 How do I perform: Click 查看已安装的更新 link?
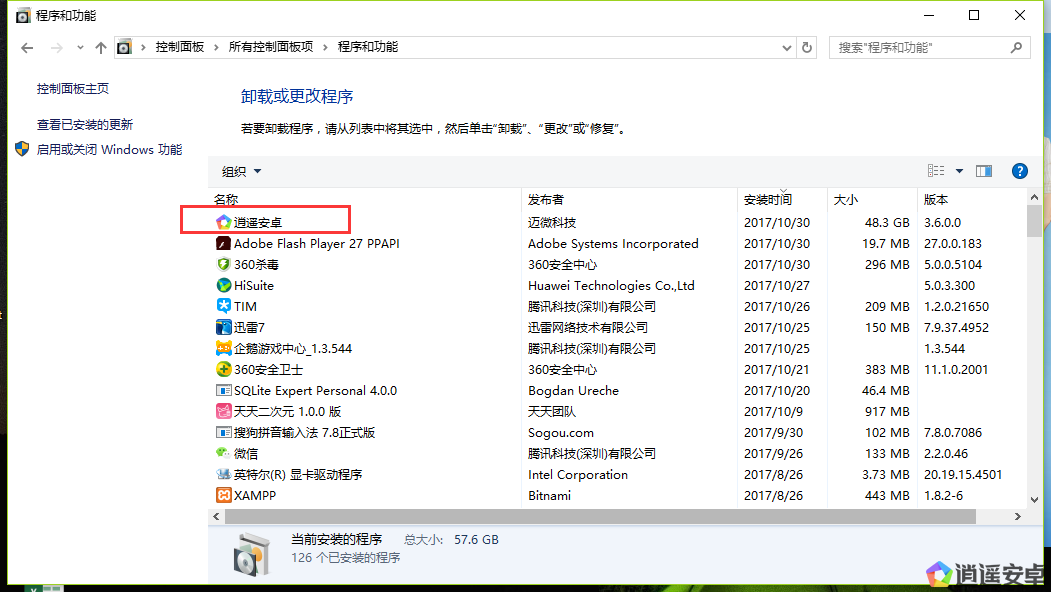[85, 125]
